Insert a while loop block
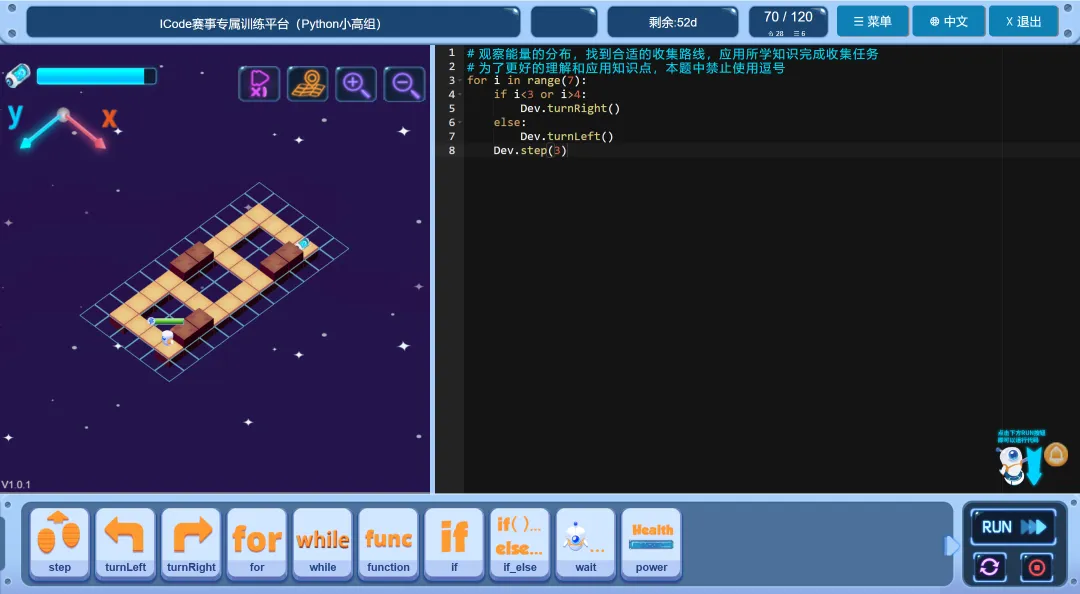Screen dimensions: 1080x594 pyautogui.click(x=322, y=544)
